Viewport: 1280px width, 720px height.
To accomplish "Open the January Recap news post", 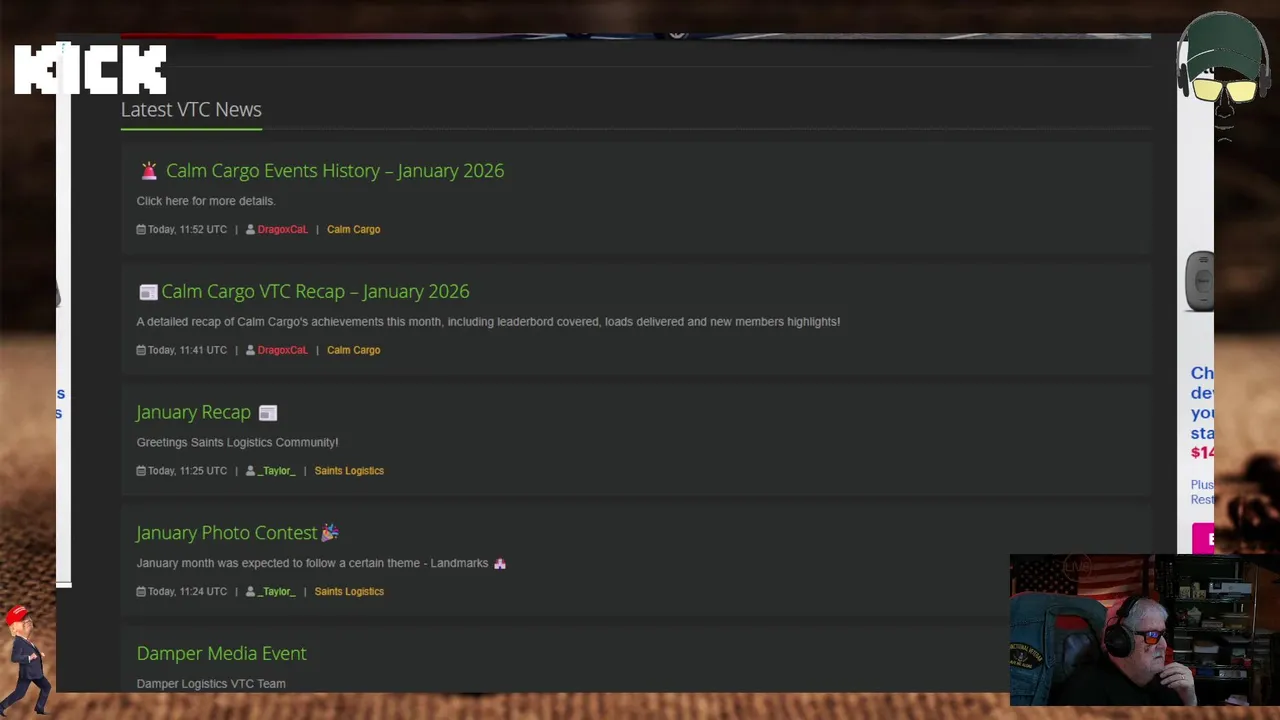I will coord(193,412).
